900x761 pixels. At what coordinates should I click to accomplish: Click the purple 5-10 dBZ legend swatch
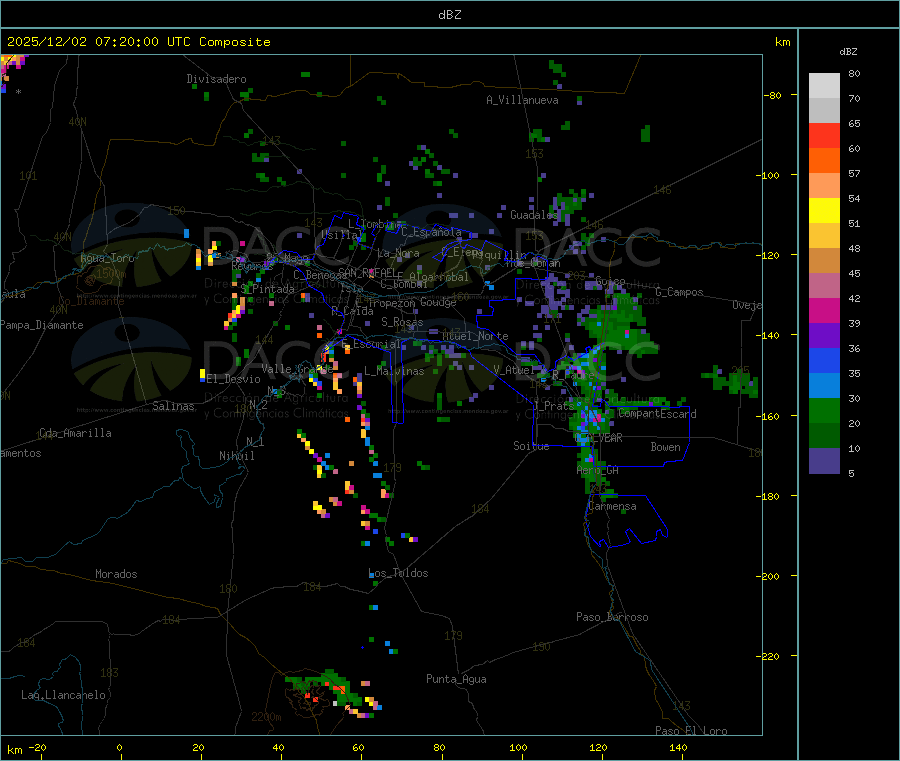click(x=824, y=461)
